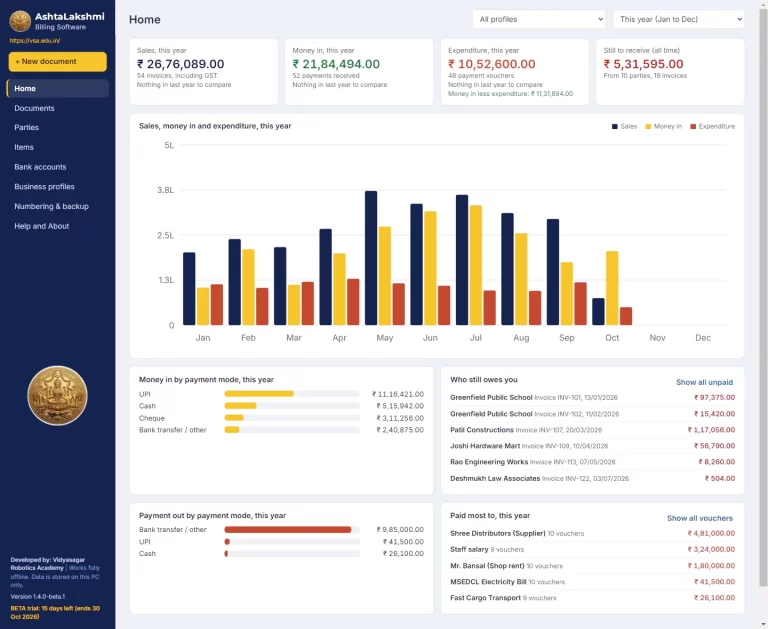The width and height of the screenshot is (768, 629).
Task: Select Home in the sidebar
Action: pos(57,88)
